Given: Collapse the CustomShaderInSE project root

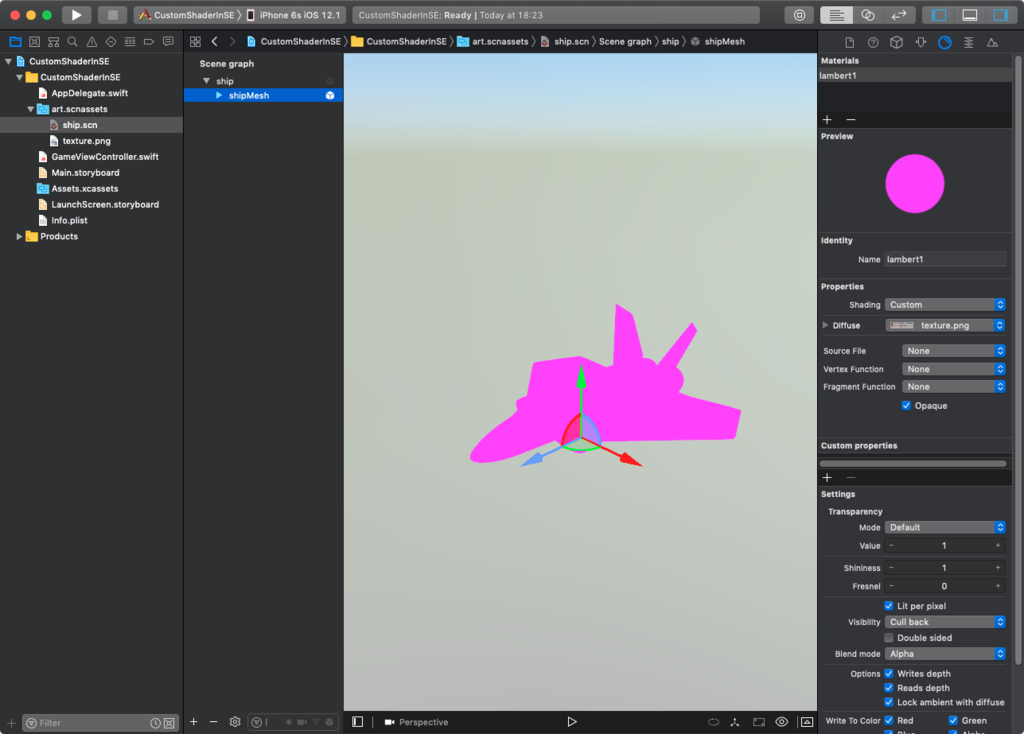Looking at the screenshot, I should click(x=8, y=61).
